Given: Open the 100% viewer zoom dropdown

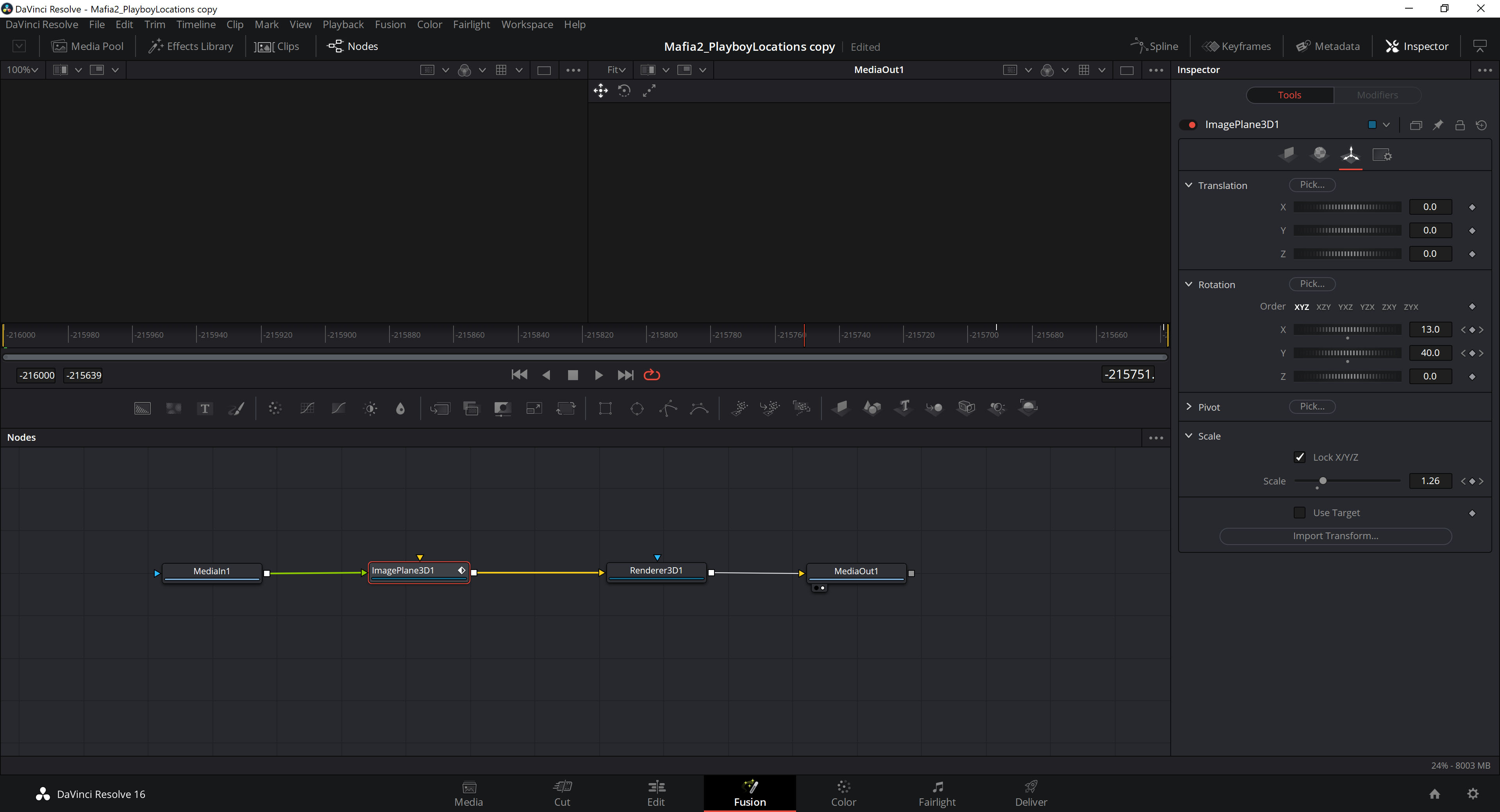Looking at the screenshot, I should coord(22,70).
